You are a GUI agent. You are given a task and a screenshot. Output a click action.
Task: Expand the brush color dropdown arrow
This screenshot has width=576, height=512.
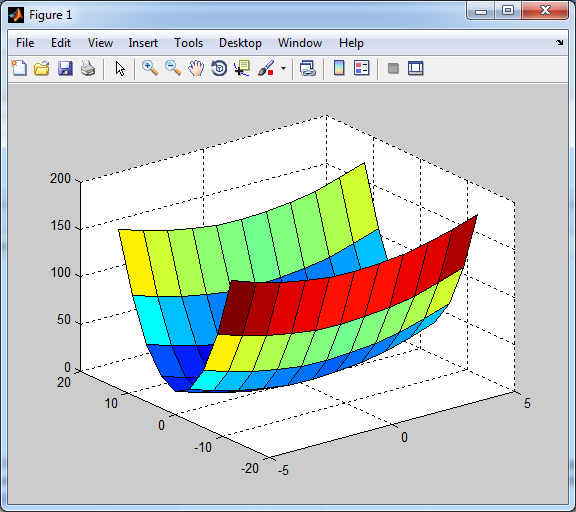(283, 68)
